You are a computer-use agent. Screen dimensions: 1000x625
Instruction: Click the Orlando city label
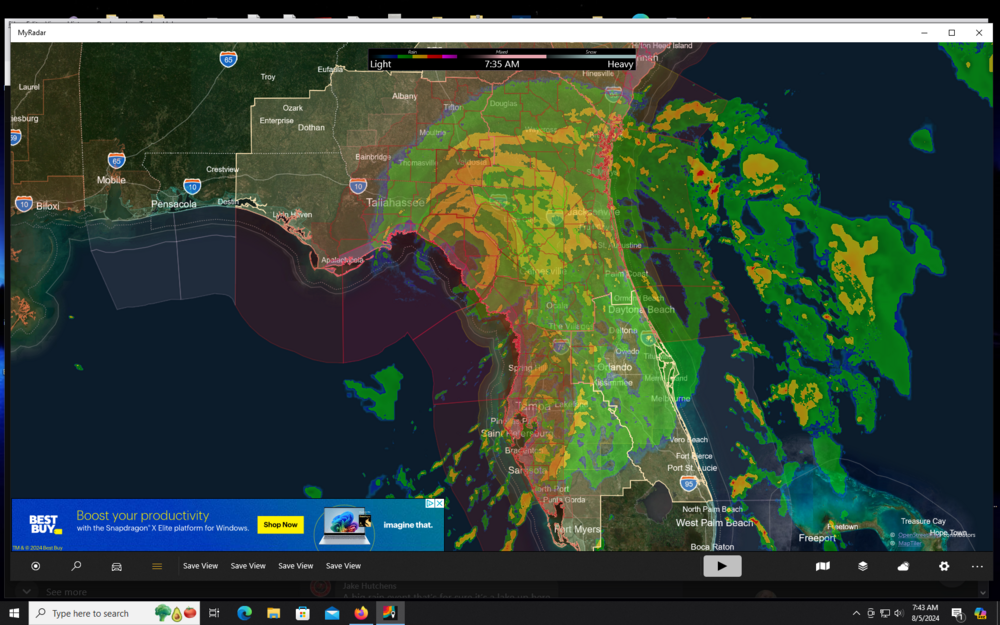click(615, 367)
